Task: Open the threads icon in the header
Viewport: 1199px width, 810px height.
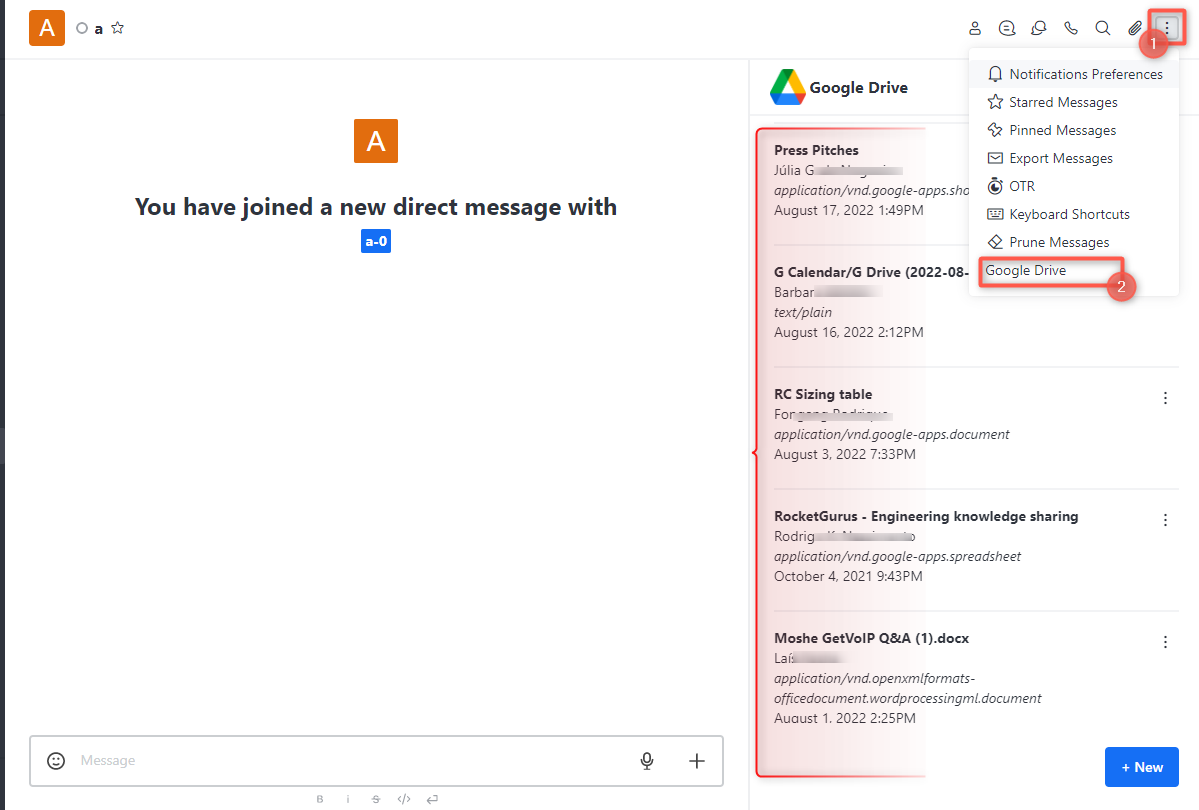Action: pyautogui.click(x=1007, y=28)
